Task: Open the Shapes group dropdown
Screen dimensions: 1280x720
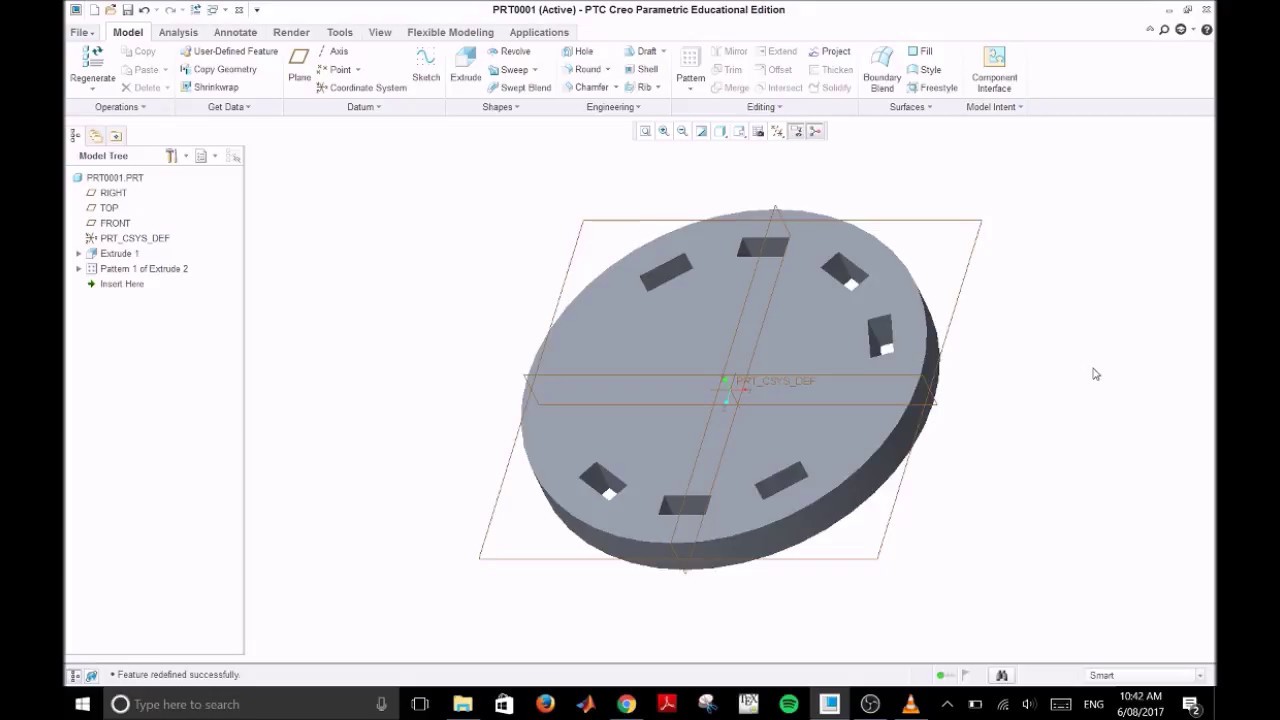Action: coord(501,107)
